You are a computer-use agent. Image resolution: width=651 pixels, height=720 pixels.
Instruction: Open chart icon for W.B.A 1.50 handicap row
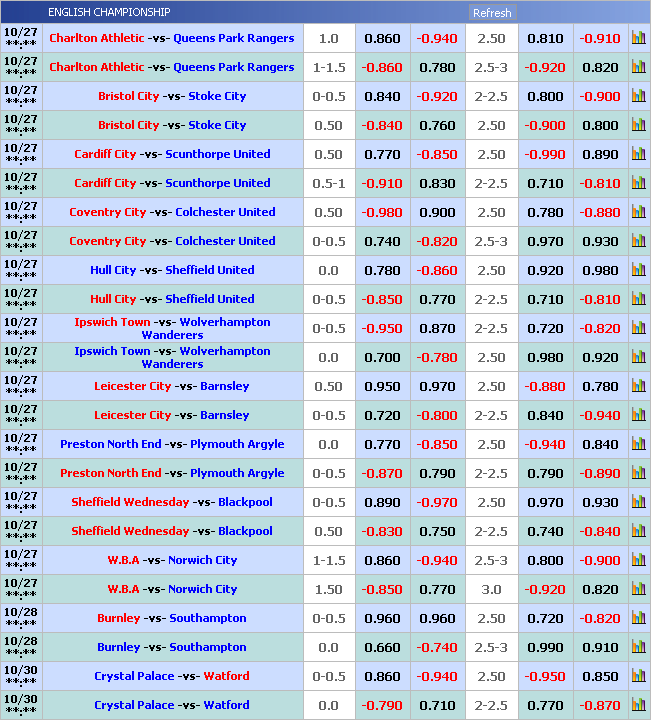638,589
